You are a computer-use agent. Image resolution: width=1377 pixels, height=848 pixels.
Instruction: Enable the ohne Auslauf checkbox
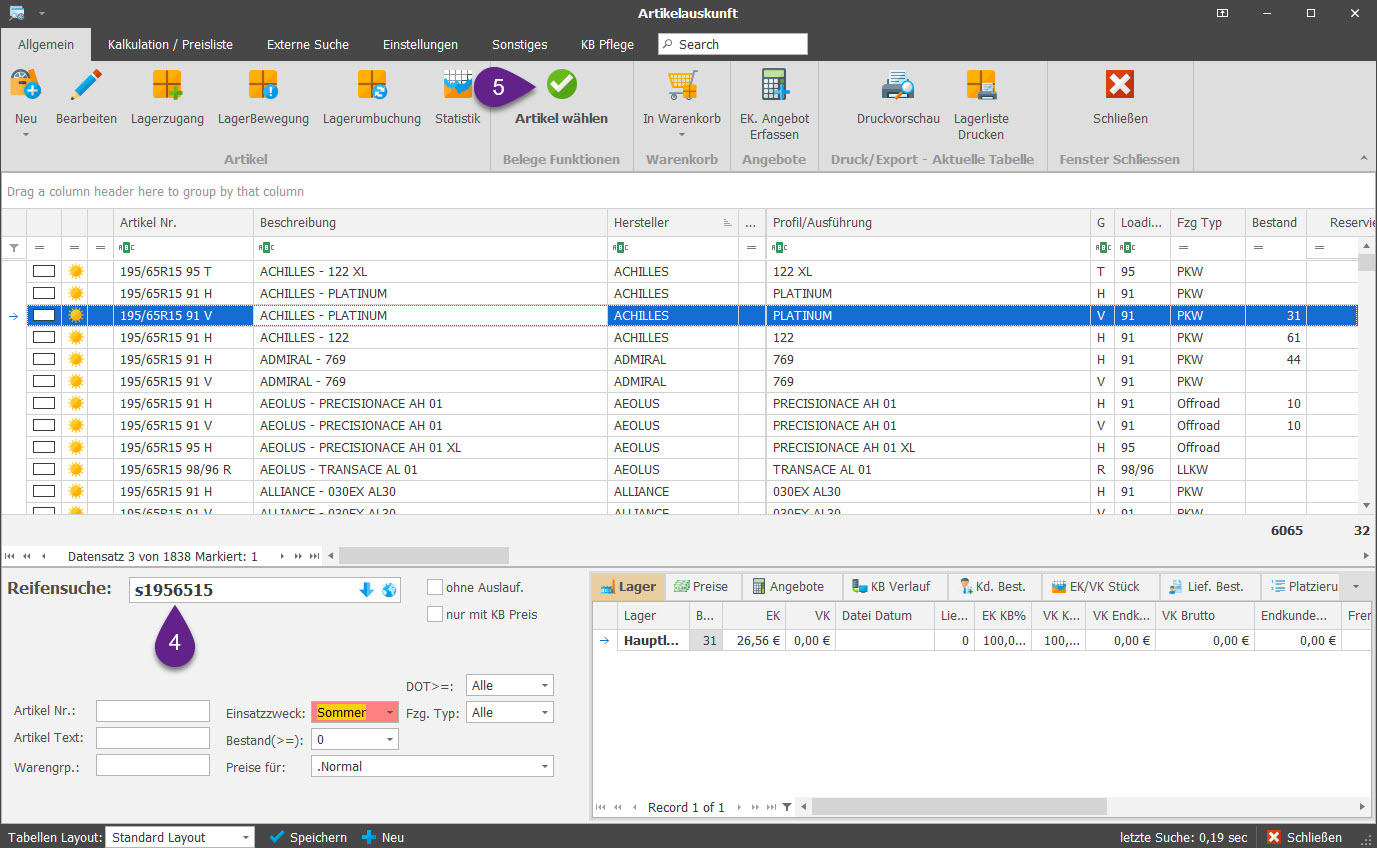point(435,587)
